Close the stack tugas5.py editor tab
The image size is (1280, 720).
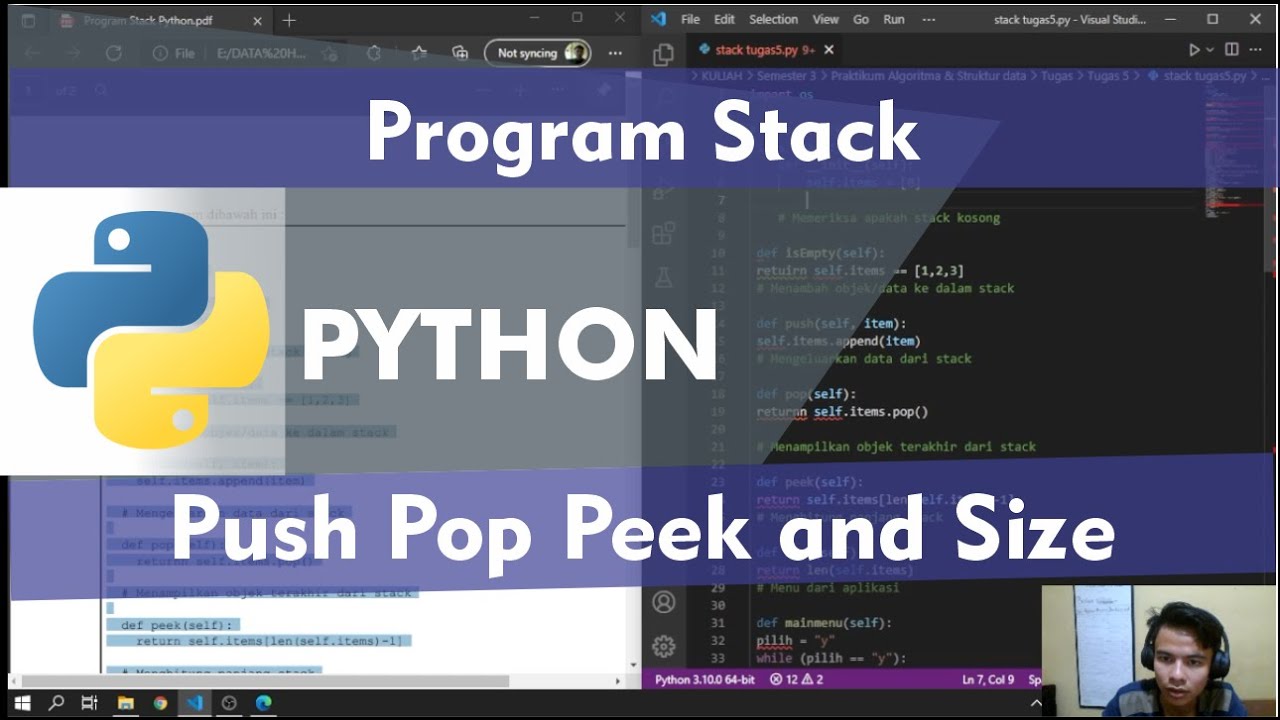pyautogui.click(x=828, y=49)
